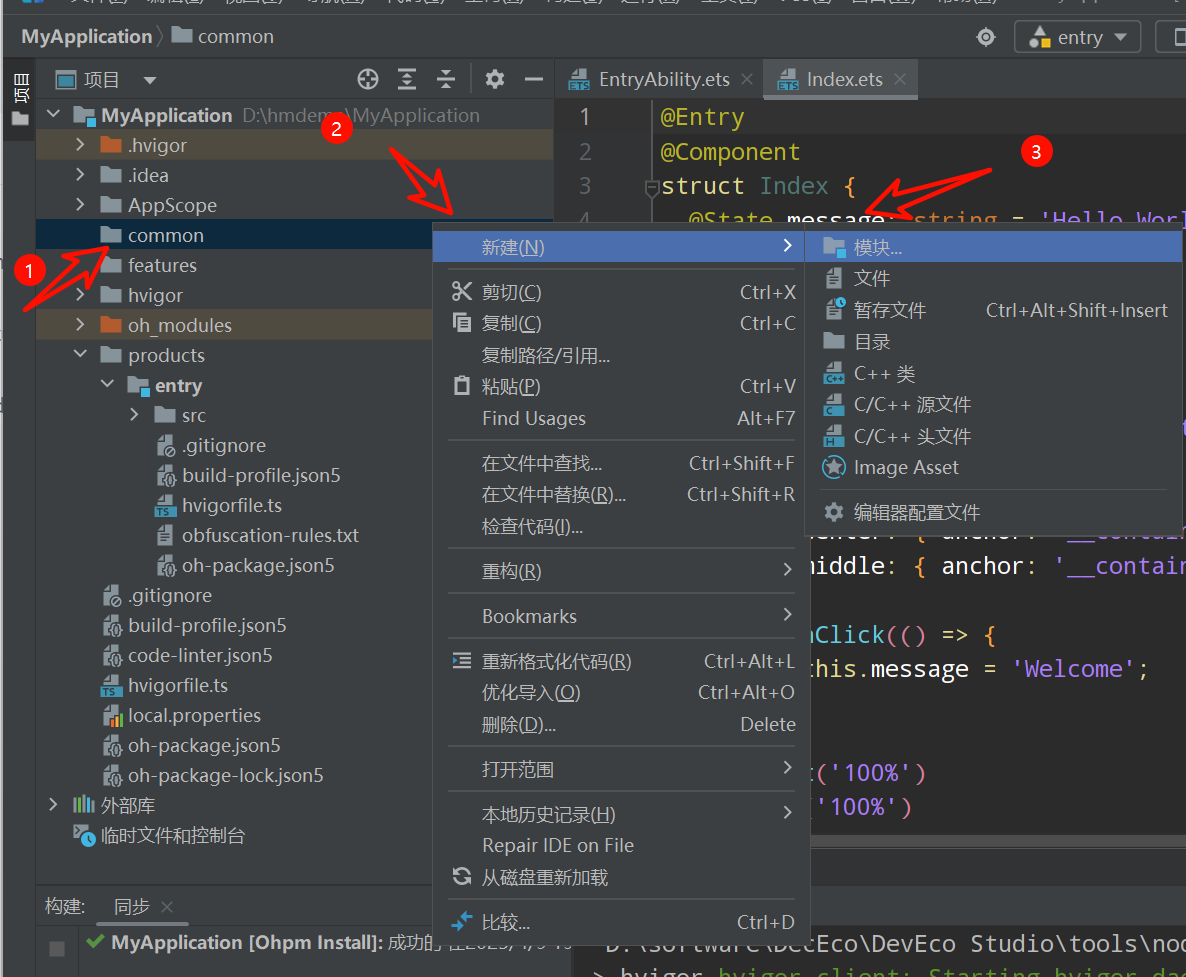Open the entry run configuration dropdown
This screenshot has height=977, width=1186.
point(1077,37)
